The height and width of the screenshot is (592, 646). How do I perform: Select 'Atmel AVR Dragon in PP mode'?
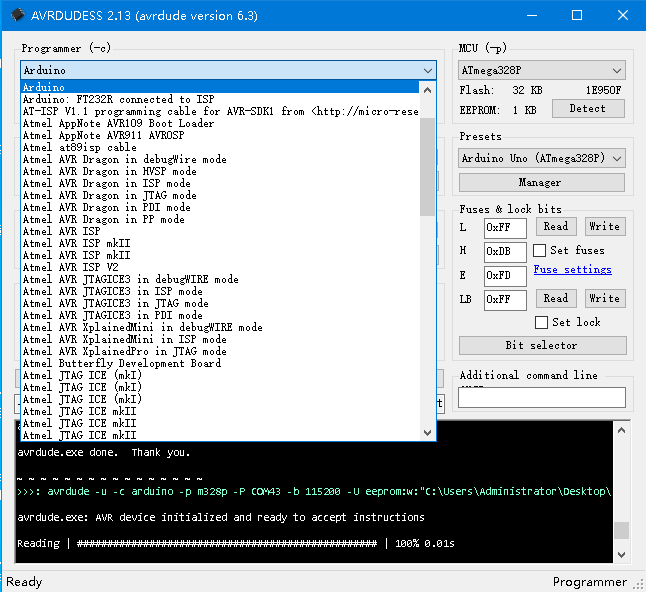pos(220,219)
